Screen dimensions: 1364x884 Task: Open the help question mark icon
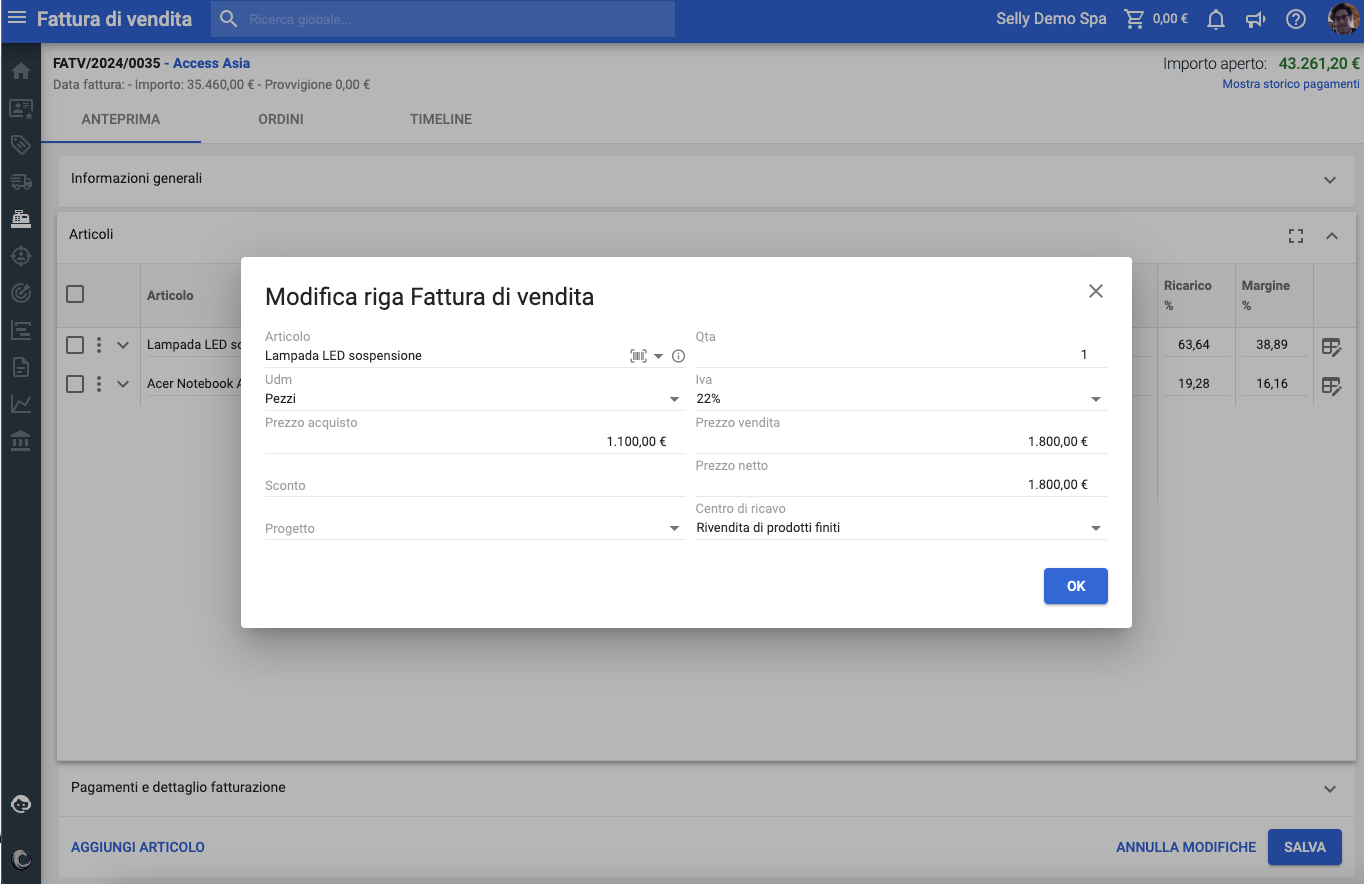click(1296, 19)
